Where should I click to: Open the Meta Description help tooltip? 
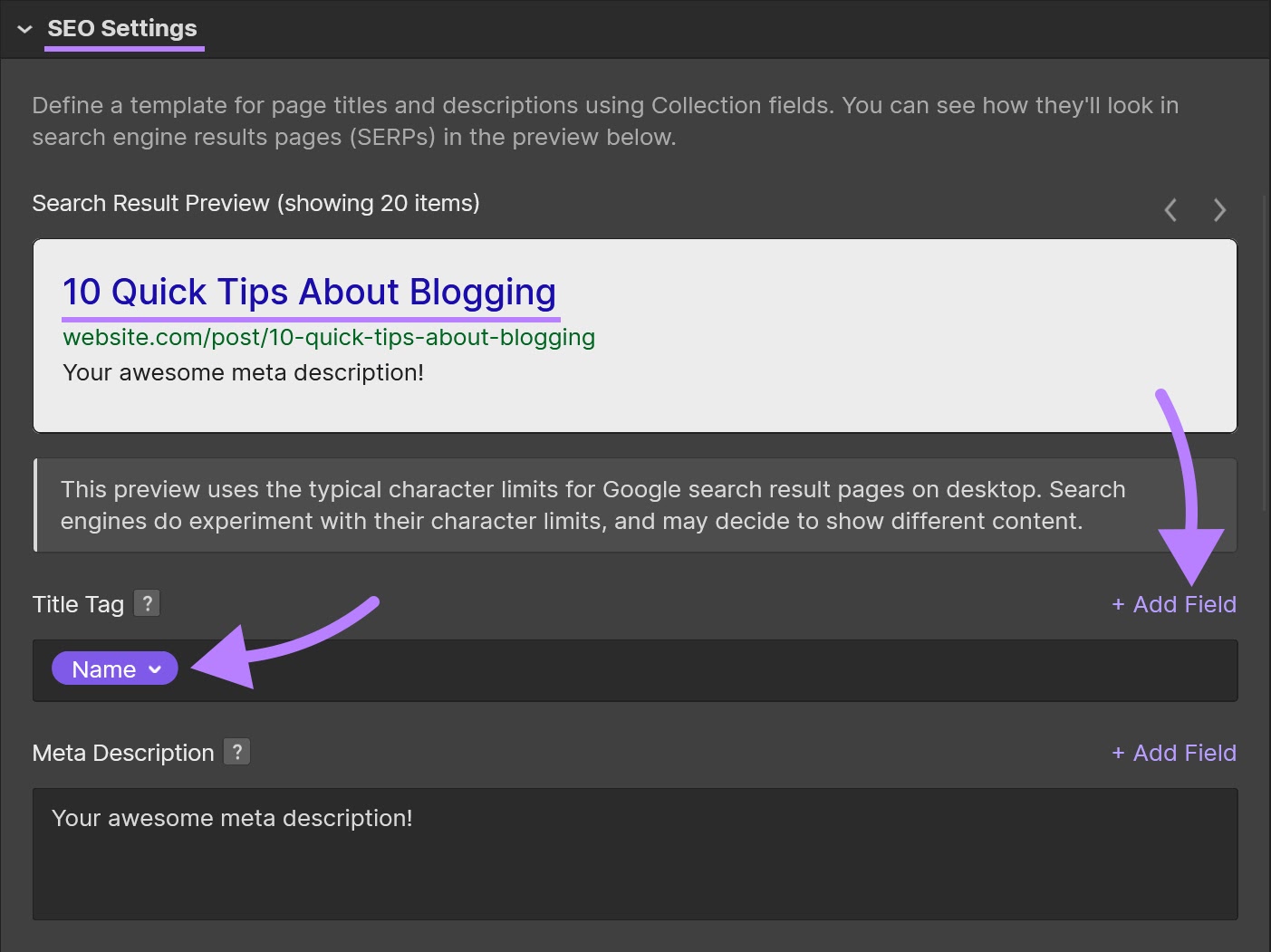pyautogui.click(x=236, y=751)
